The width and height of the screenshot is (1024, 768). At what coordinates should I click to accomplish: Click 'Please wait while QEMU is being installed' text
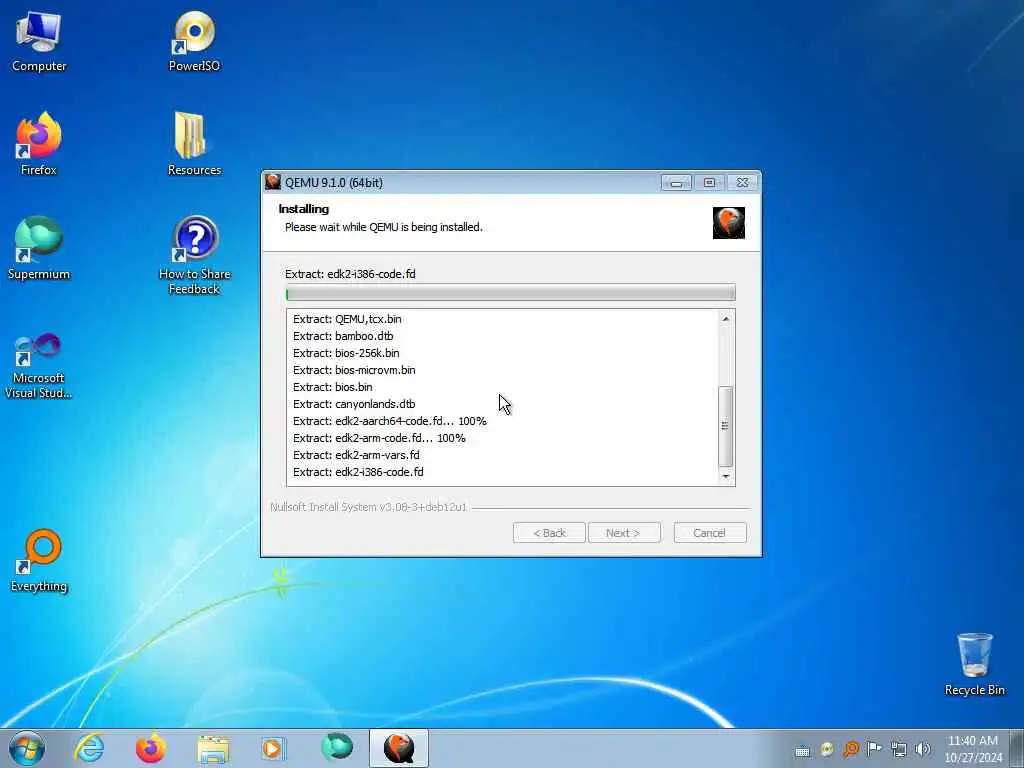point(384,227)
